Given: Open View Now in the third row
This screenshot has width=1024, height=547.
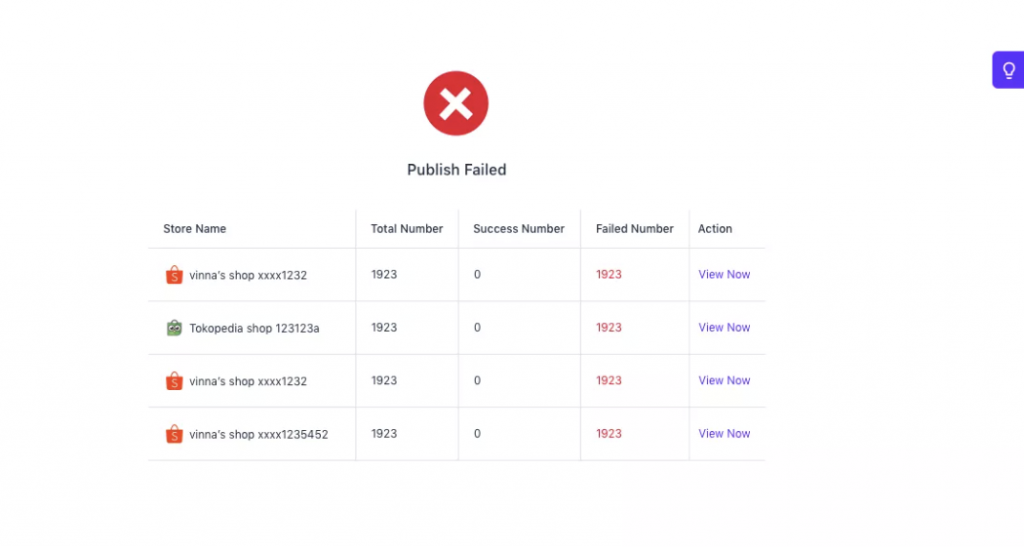Looking at the screenshot, I should (x=724, y=381).
